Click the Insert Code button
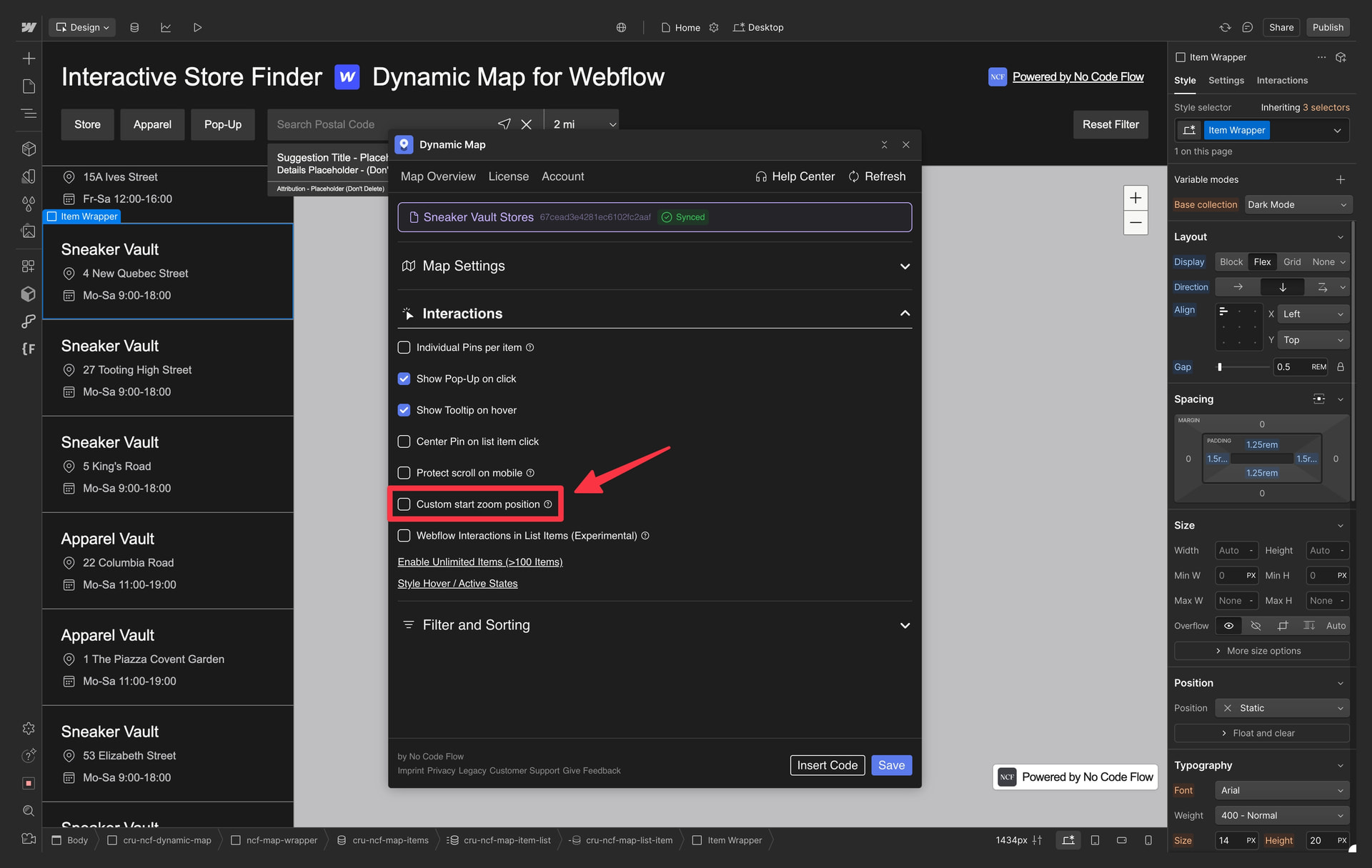The image size is (1372, 868). [827, 765]
